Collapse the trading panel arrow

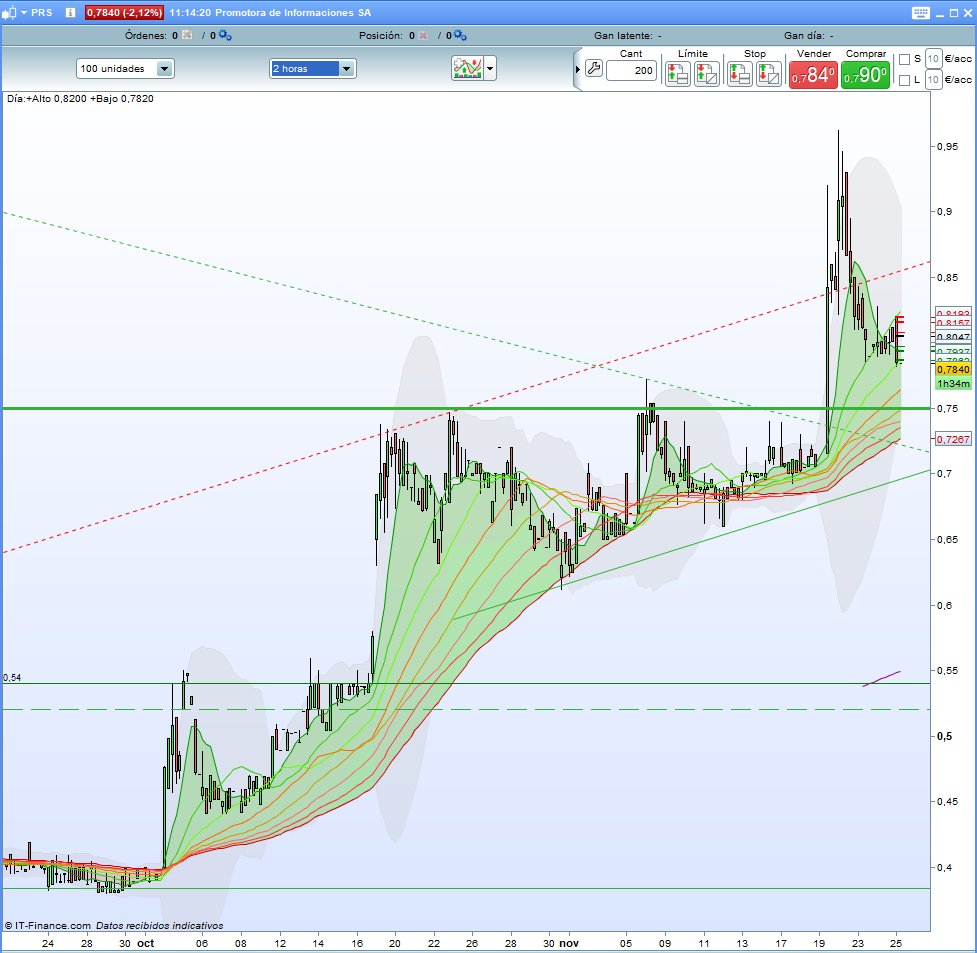click(578, 69)
